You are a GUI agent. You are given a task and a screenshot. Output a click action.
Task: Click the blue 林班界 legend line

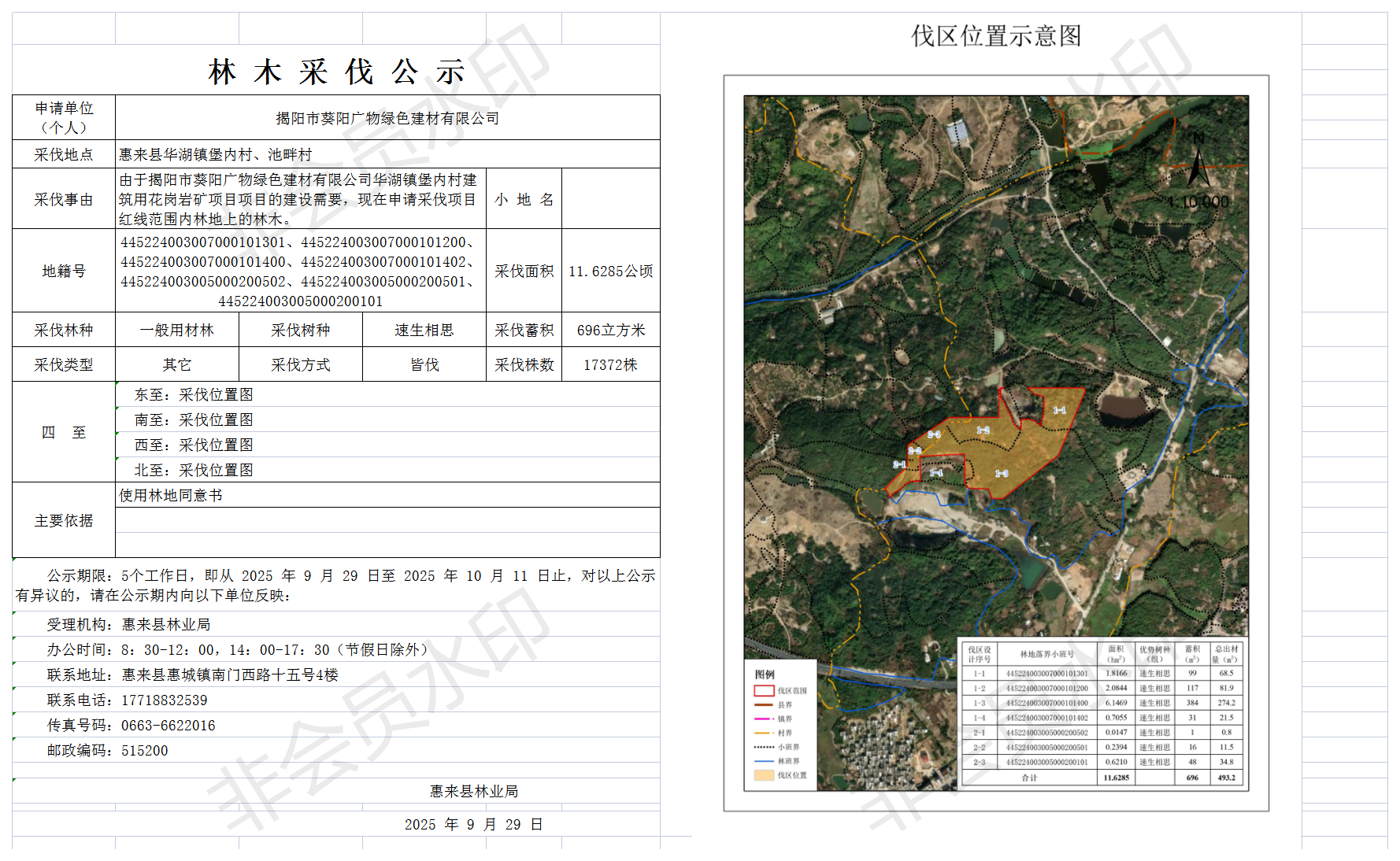click(x=764, y=762)
